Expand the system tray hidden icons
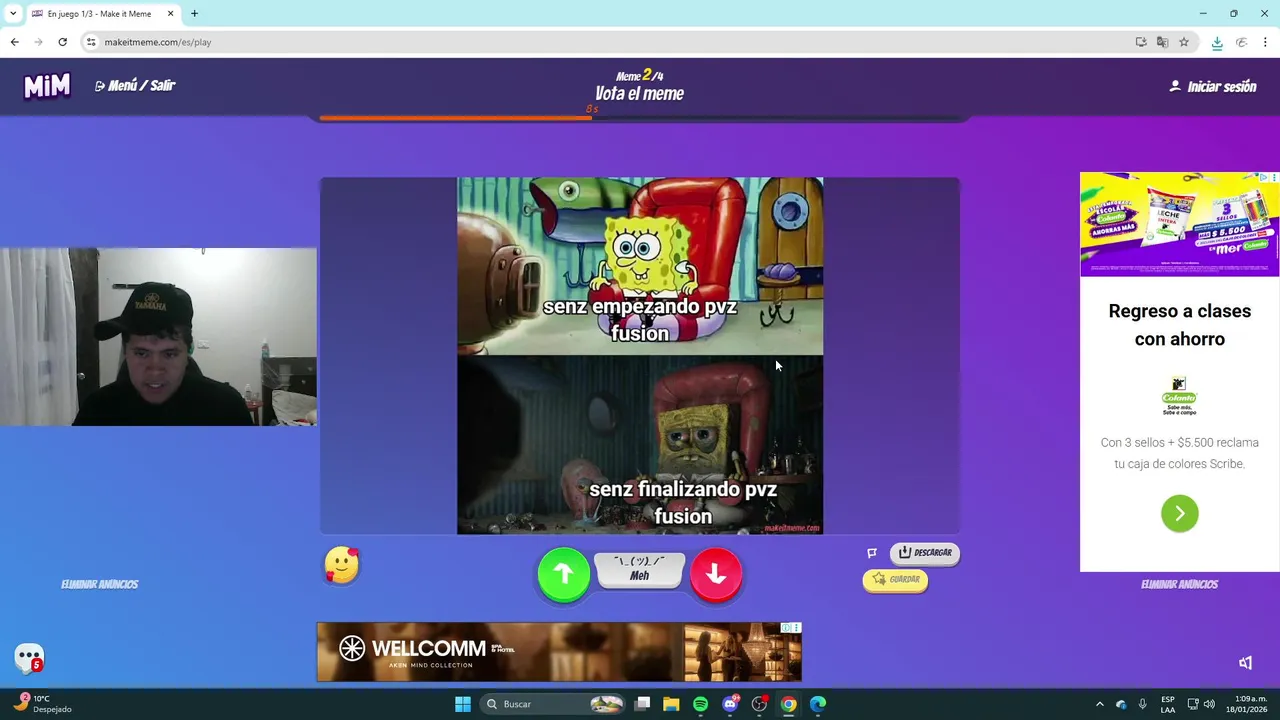 1100,704
